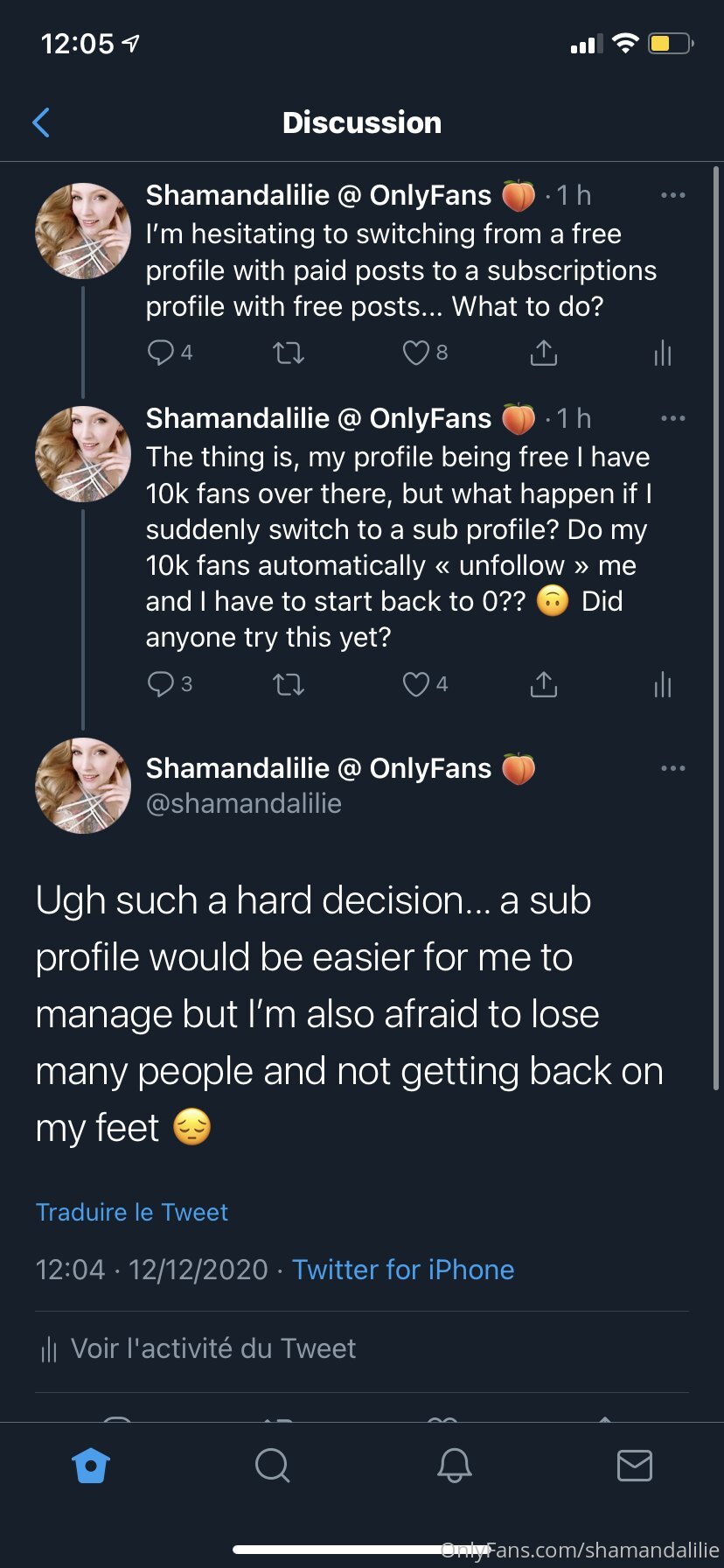View analytics icon on first tweet
The width and height of the screenshot is (724, 1568).
pos(663,353)
